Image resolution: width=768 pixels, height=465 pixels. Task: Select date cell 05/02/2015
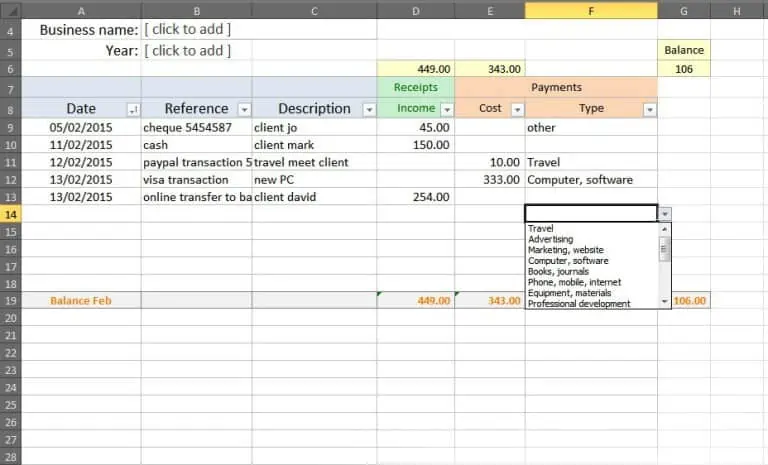click(81, 127)
